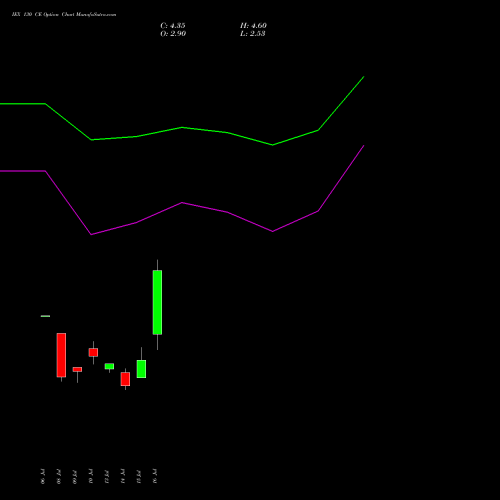Click the close value "C: 4.35"
Image resolution: width=500 pixels, height=500 pixels.
tap(173, 26)
